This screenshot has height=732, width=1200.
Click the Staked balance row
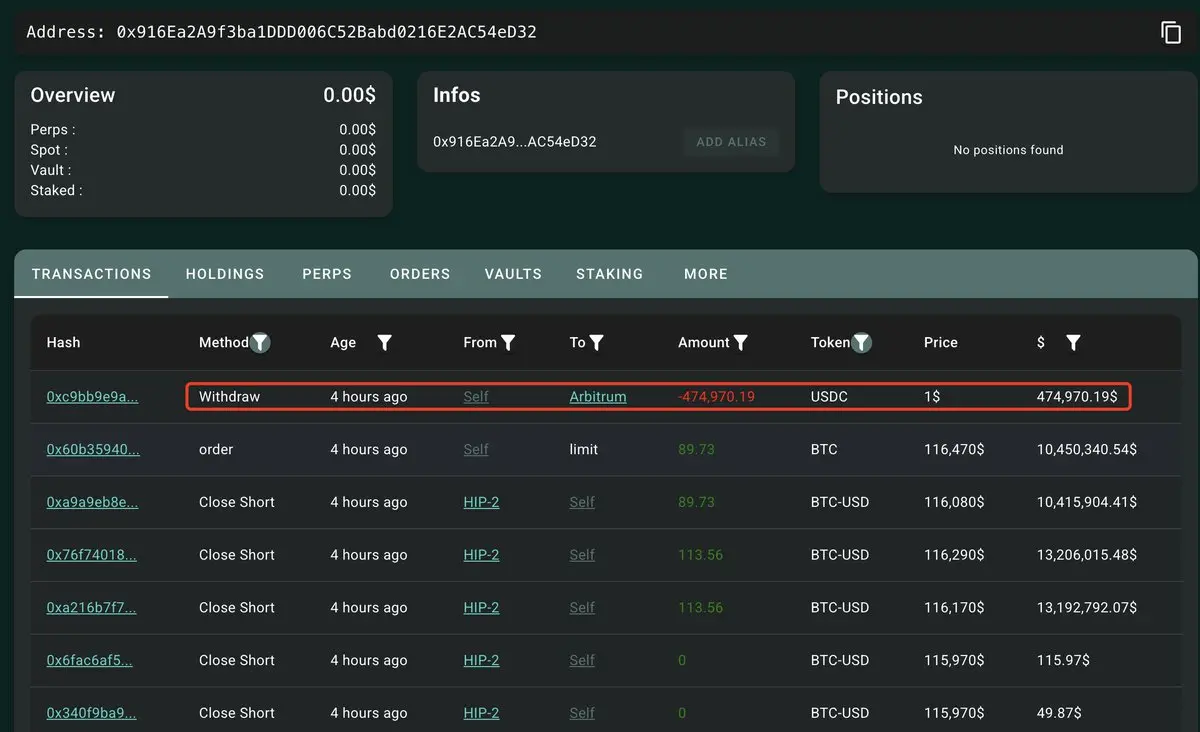pos(203,190)
